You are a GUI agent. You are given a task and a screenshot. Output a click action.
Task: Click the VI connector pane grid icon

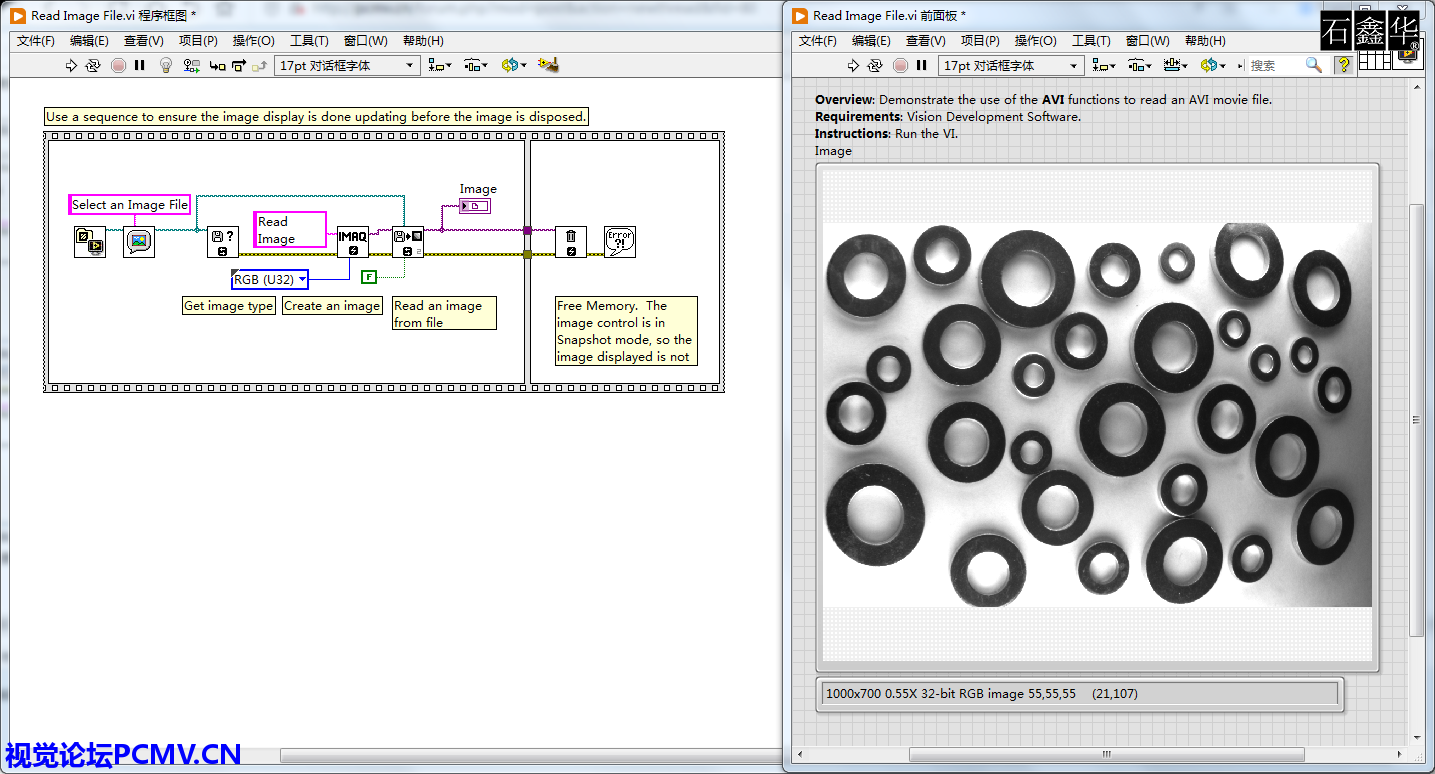tap(1373, 61)
